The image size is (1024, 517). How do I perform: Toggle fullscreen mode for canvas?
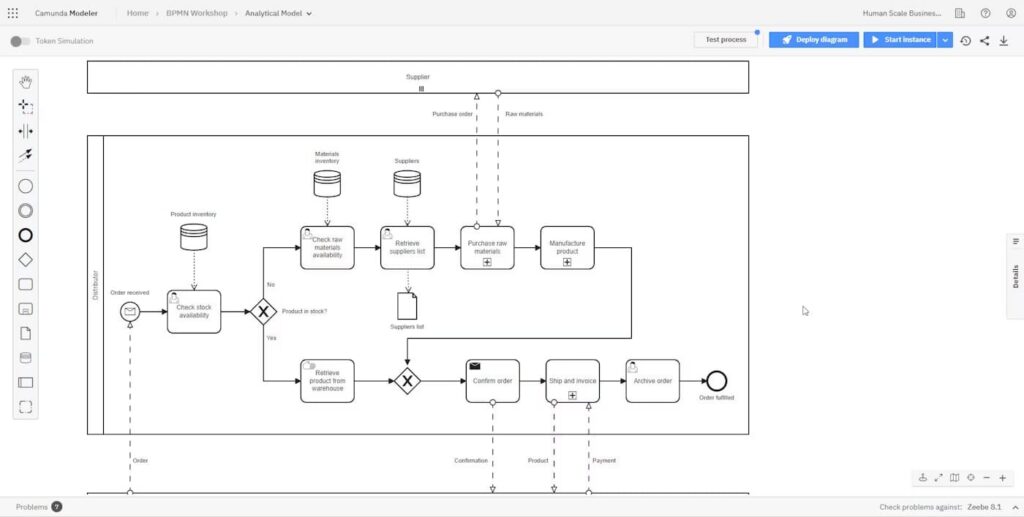[x=938, y=478]
